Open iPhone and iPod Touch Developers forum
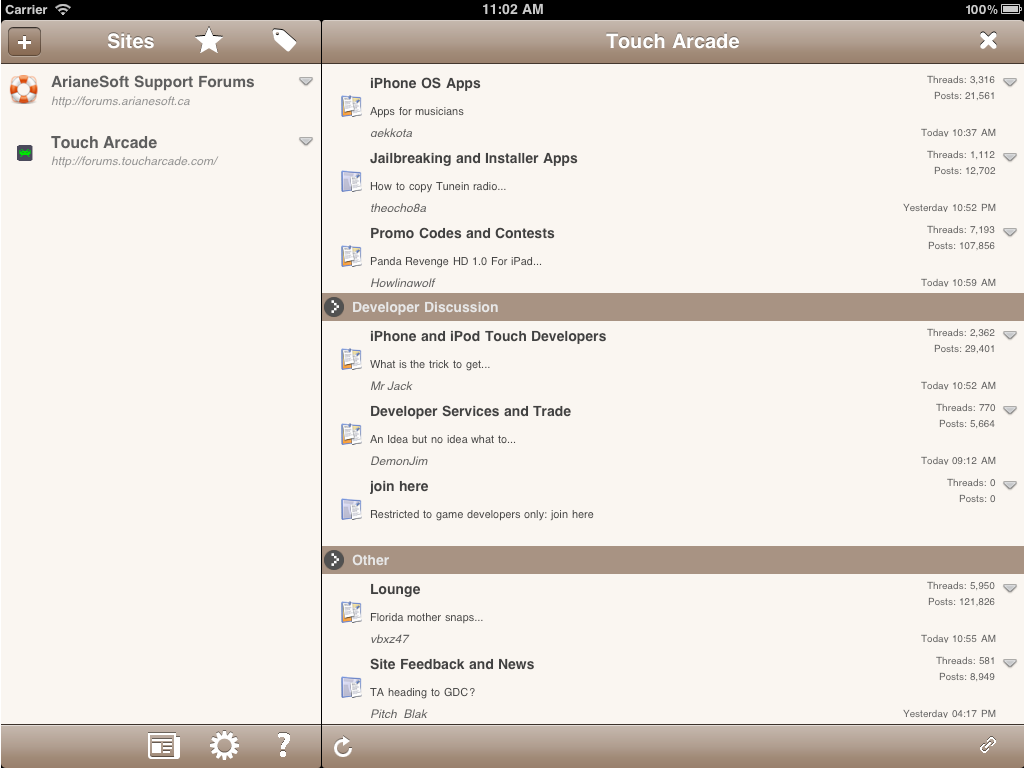 point(488,336)
